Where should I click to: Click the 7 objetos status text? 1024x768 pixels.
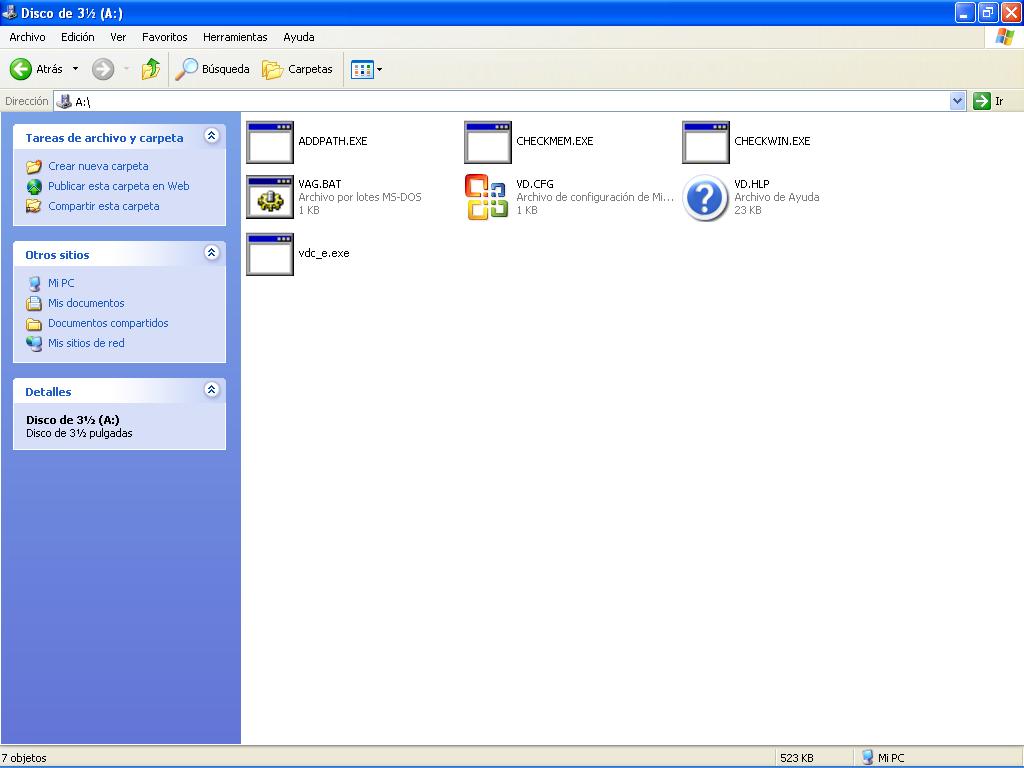pos(24,758)
